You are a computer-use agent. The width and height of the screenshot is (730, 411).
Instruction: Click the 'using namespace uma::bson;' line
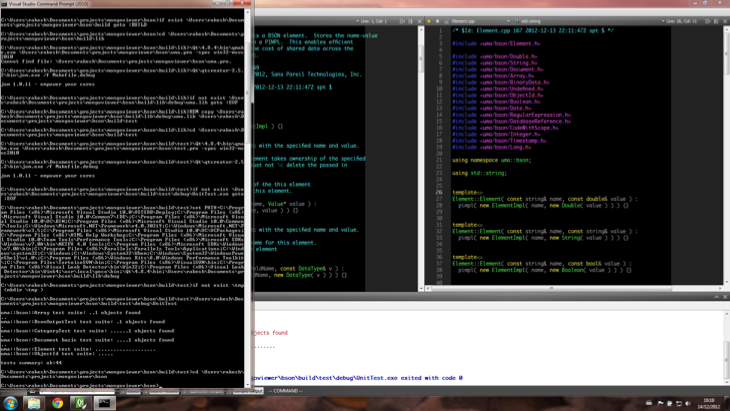pos(491,160)
